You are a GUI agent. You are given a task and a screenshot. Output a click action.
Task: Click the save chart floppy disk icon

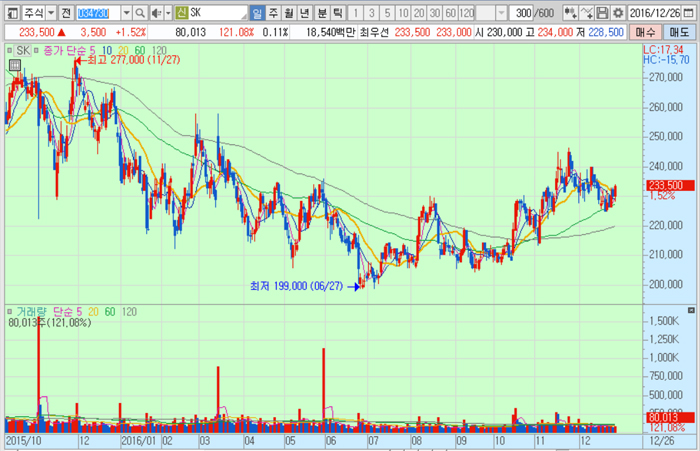pos(603,13)
